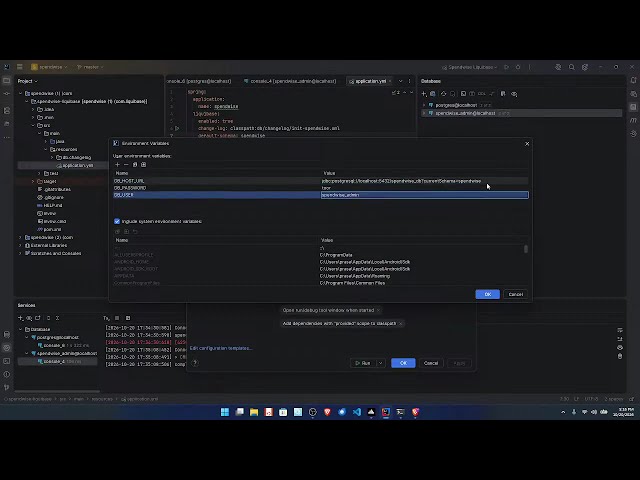Select the DB_HOST_URL variable name
Viewport: 640px width, 480px height.
click(x=129, y=181)
